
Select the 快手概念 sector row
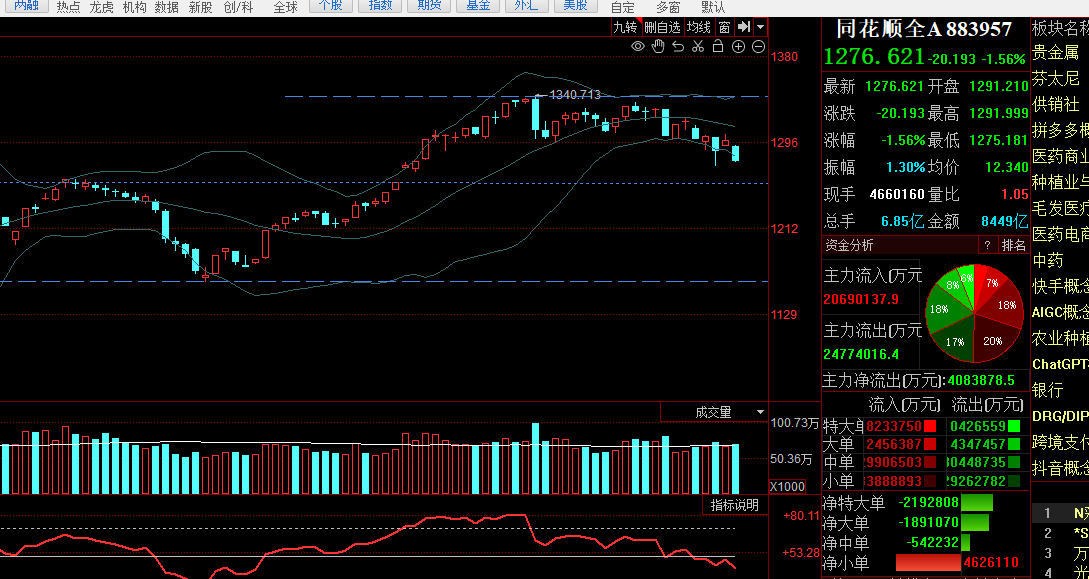click(x=1061, y=287)
